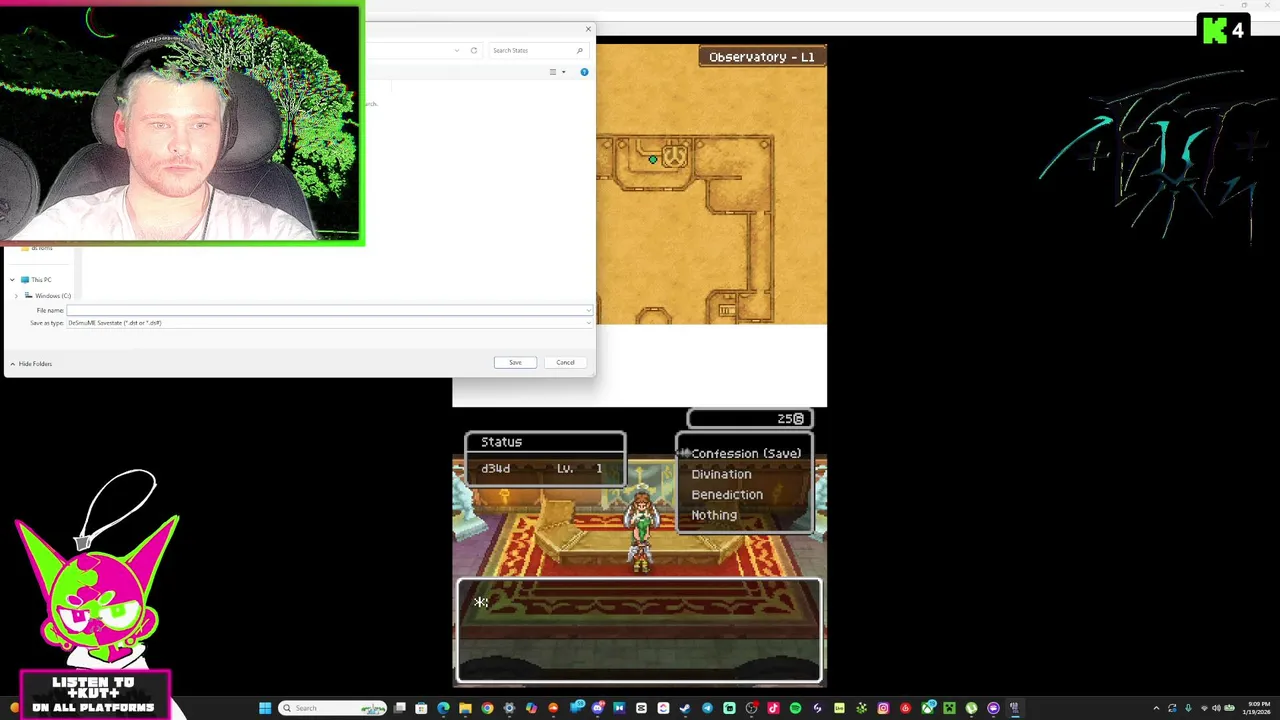Close the save dialog with X
1280x720 pixels.
[x=588, y=29]
